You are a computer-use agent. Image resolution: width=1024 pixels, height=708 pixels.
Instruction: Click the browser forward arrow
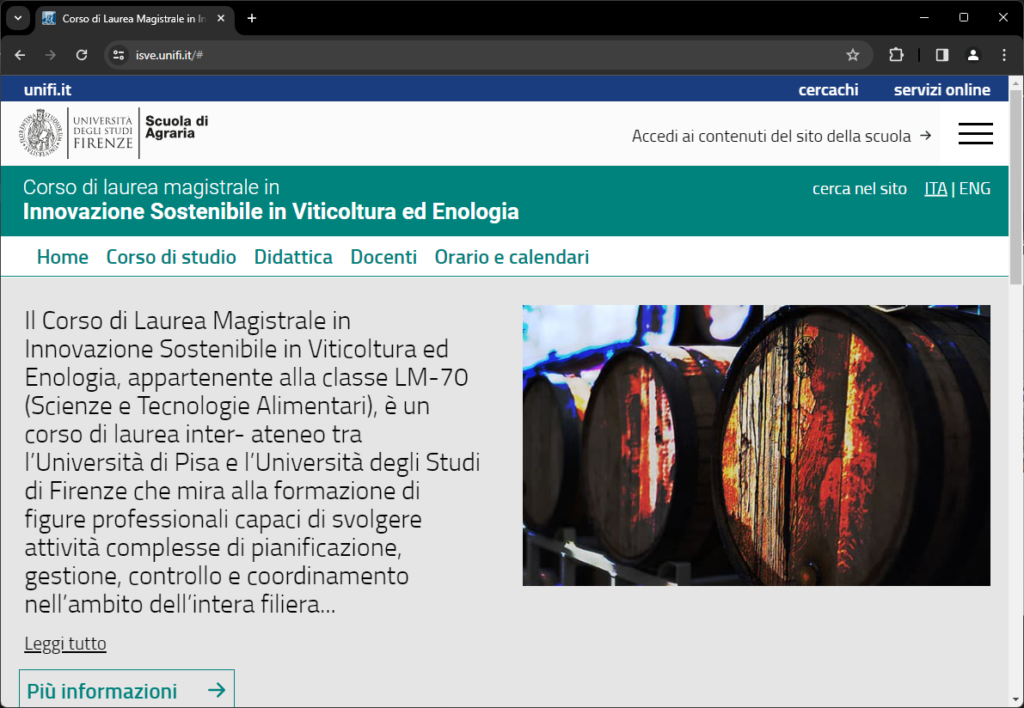[x=50, y=55]
